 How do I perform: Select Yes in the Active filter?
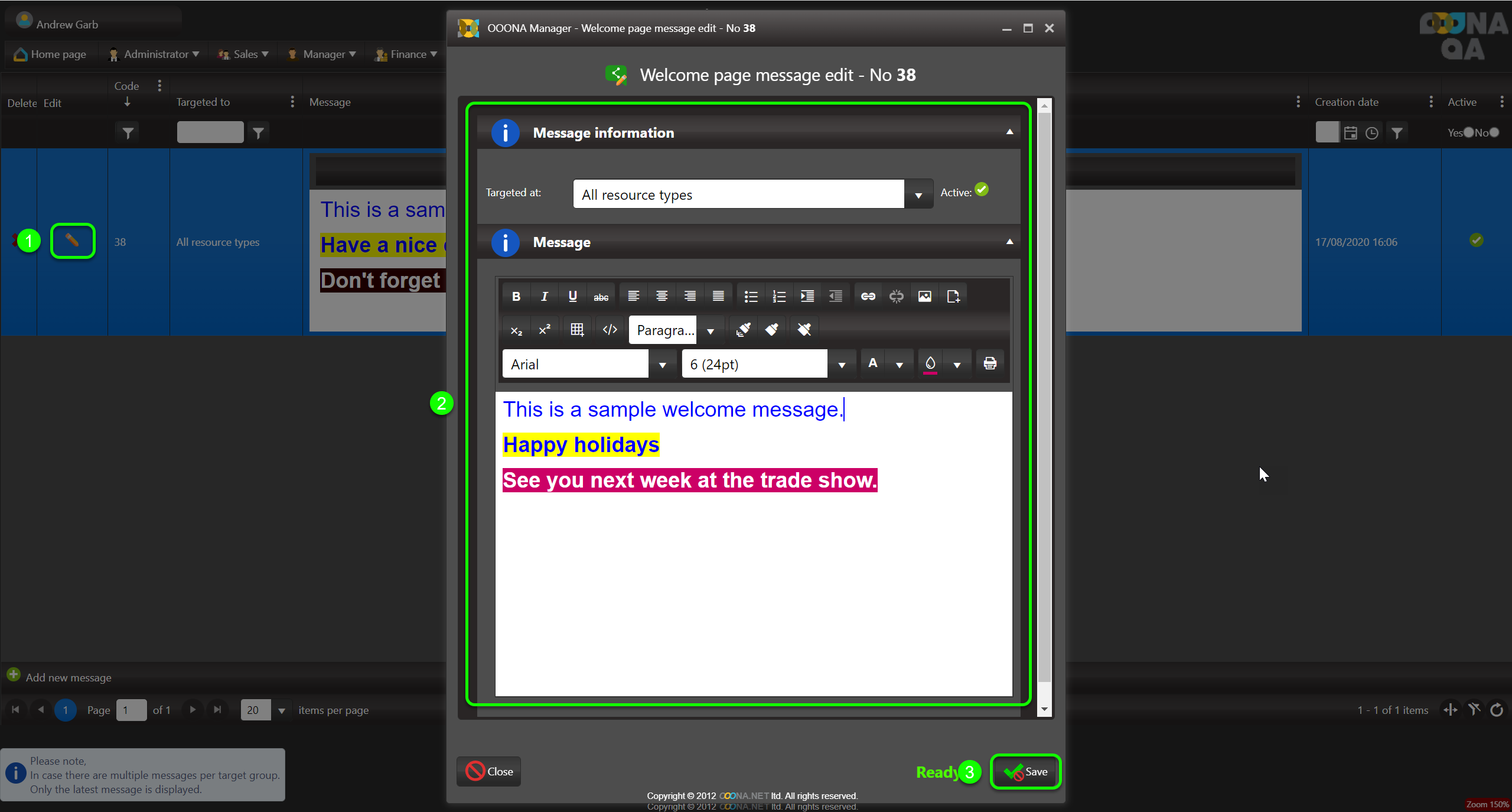(1468, 132)
